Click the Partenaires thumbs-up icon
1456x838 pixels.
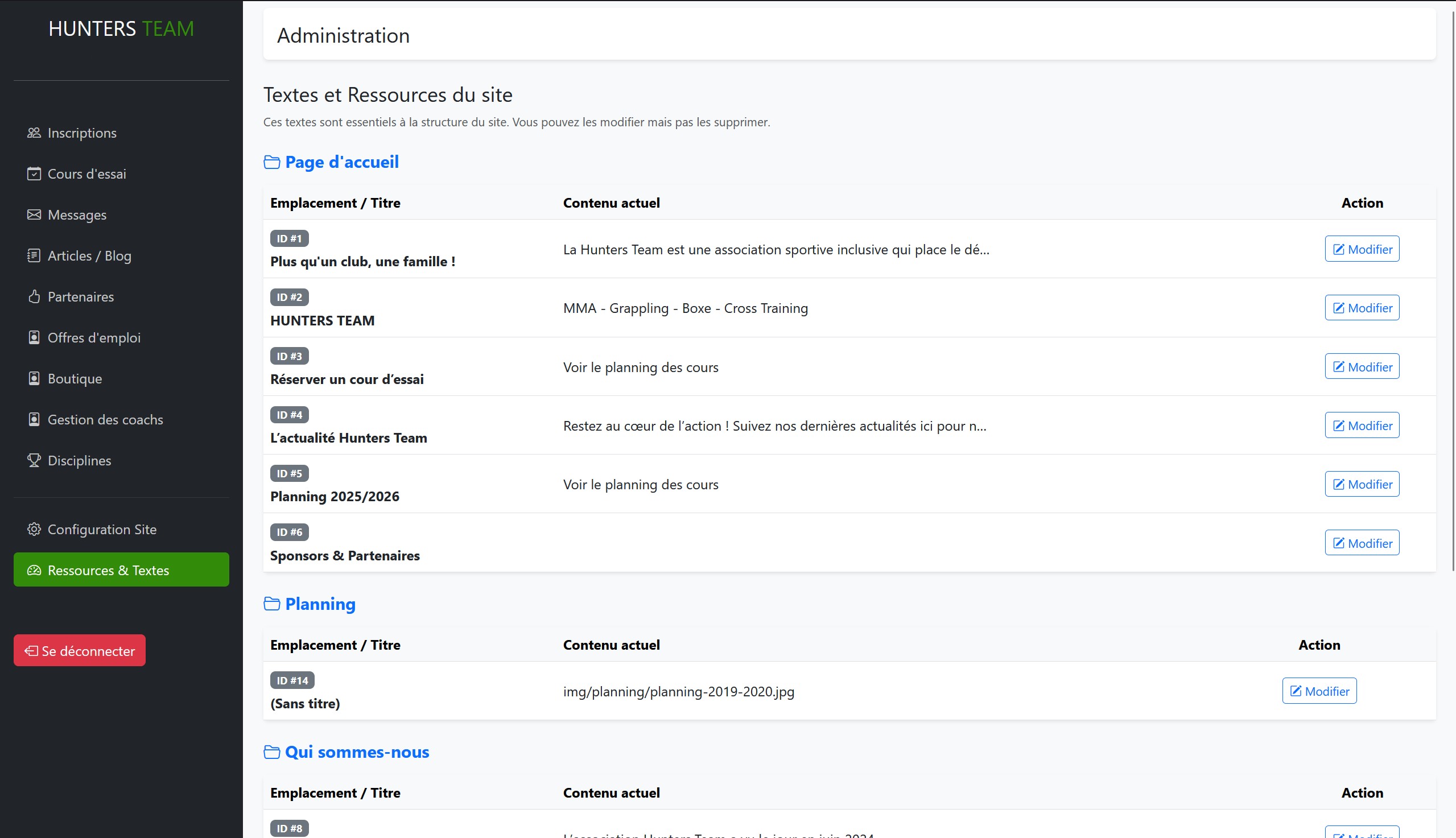pos(34,296)
